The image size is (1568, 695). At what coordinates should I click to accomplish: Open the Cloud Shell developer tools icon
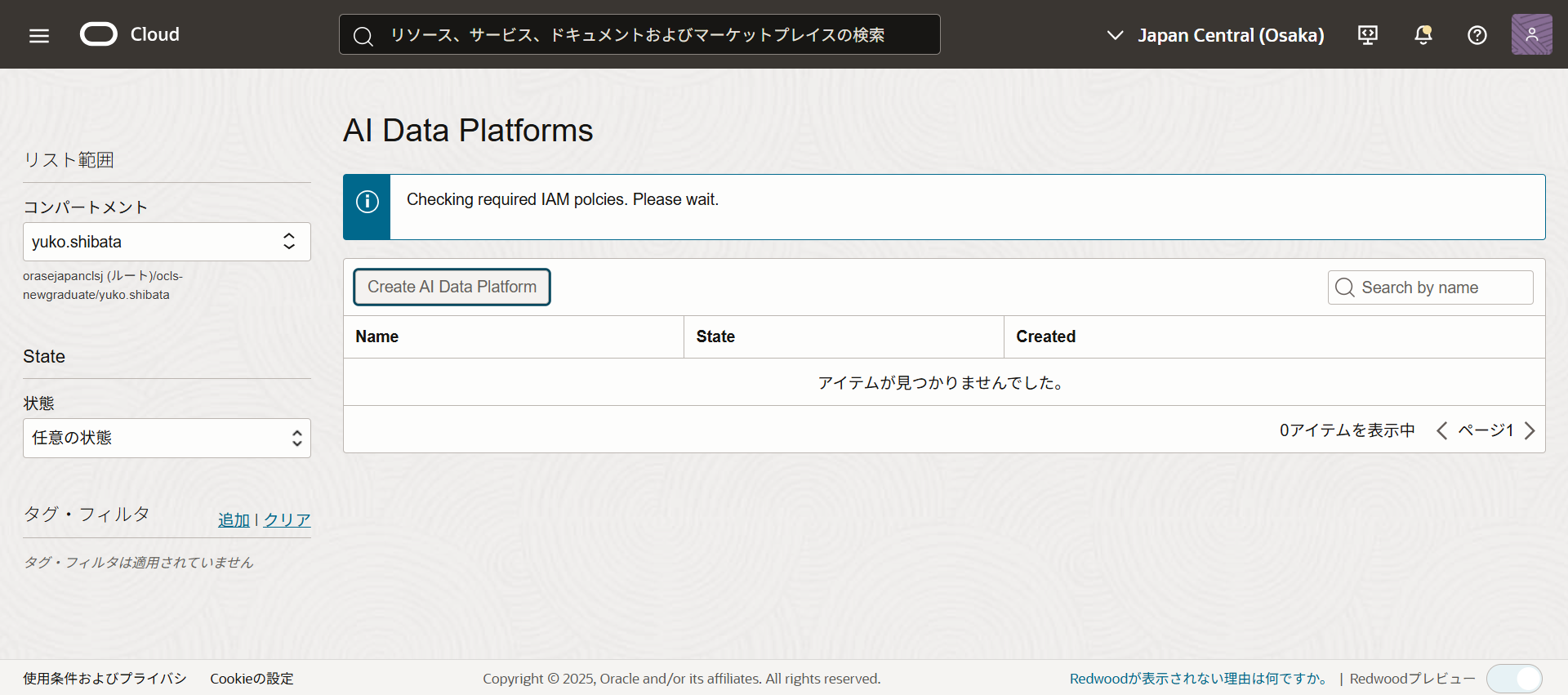1368,34
